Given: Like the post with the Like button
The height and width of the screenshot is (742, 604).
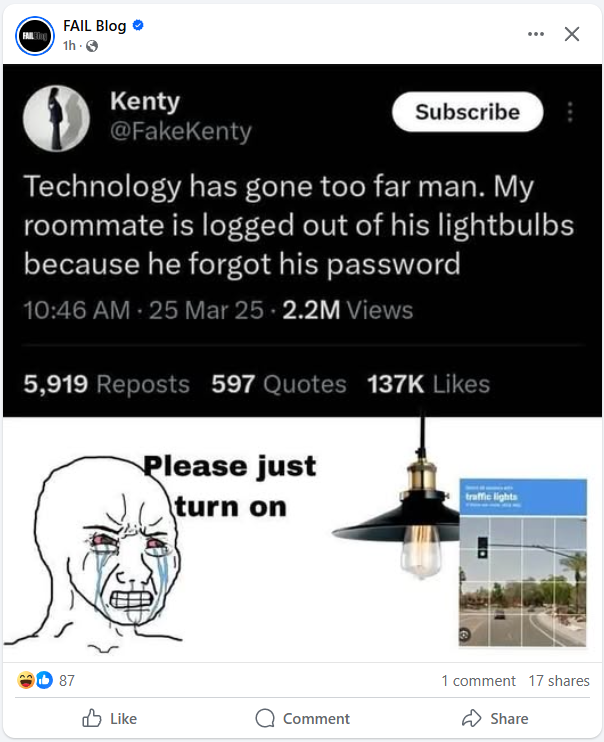Looking at the screenshot, I should (x=109, y=718).
